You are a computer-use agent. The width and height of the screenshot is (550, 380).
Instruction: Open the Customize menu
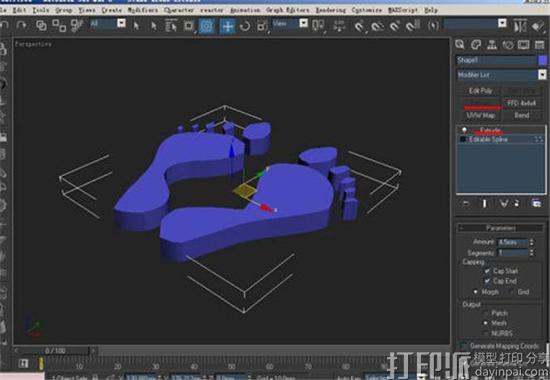click(367, 10)
